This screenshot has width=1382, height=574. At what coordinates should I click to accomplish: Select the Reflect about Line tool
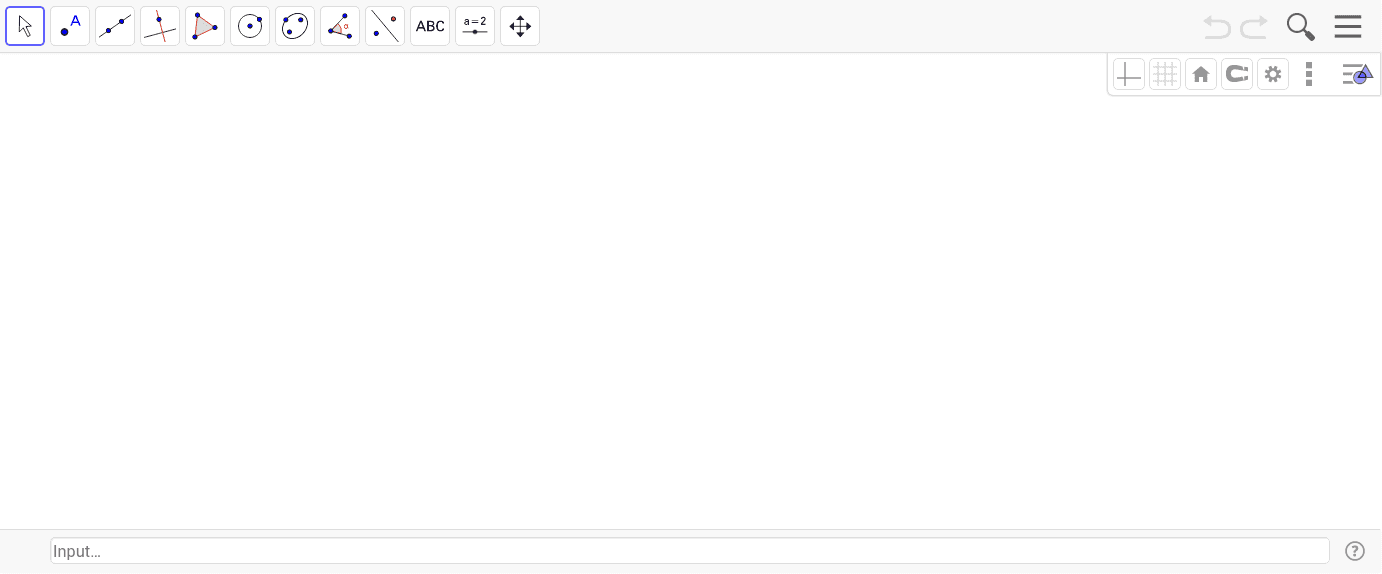point(385,26)
